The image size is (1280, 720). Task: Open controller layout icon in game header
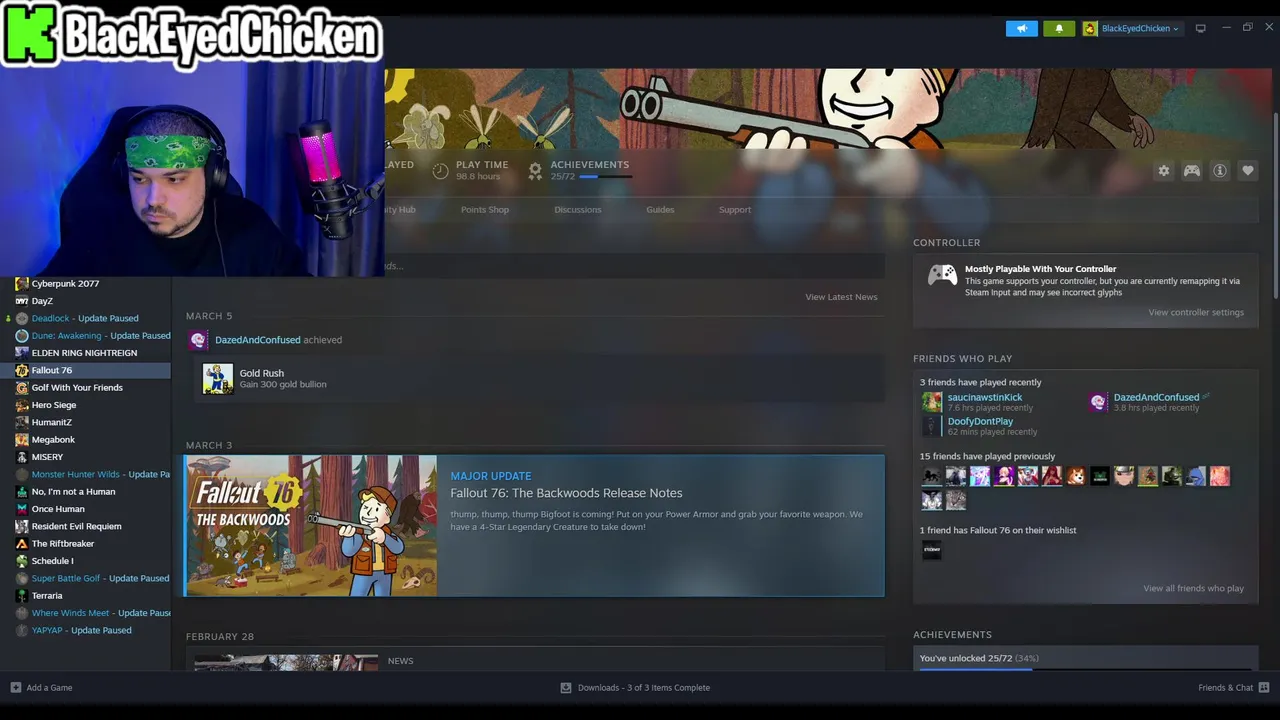tap(1192, 171)
